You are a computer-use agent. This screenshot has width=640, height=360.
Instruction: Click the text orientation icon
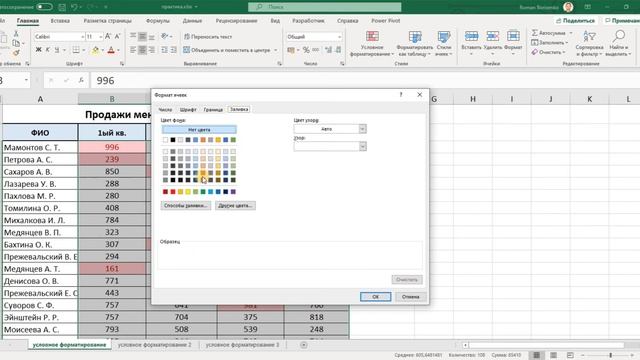pos(164,37)
